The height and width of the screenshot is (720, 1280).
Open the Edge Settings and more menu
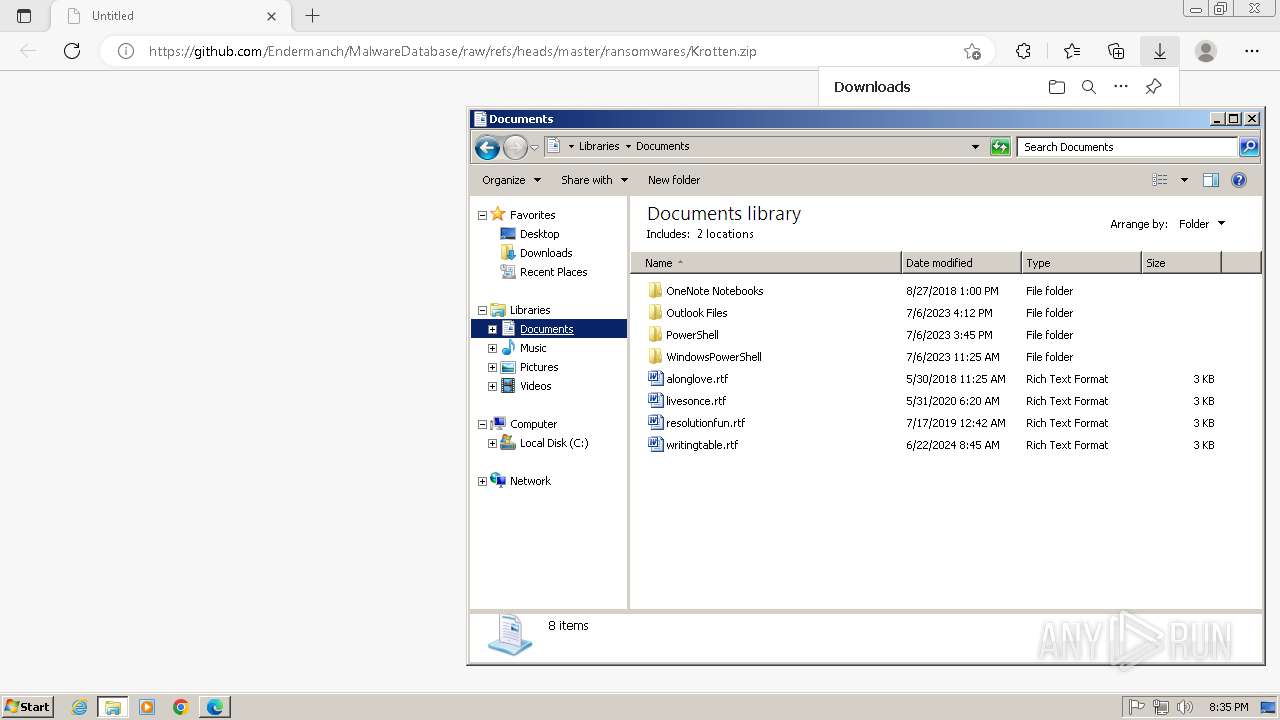pos(1252,51)
